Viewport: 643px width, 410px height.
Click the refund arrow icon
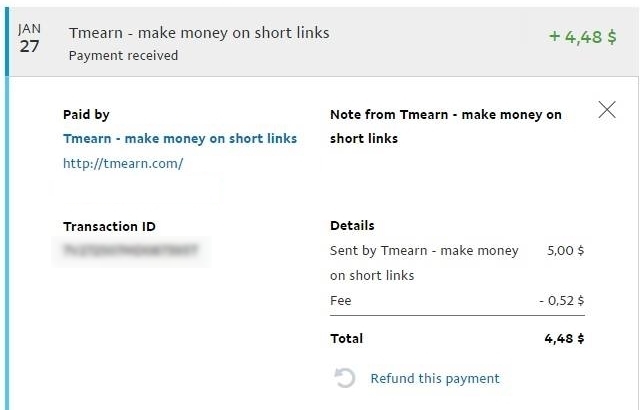(x=344, y=378)
